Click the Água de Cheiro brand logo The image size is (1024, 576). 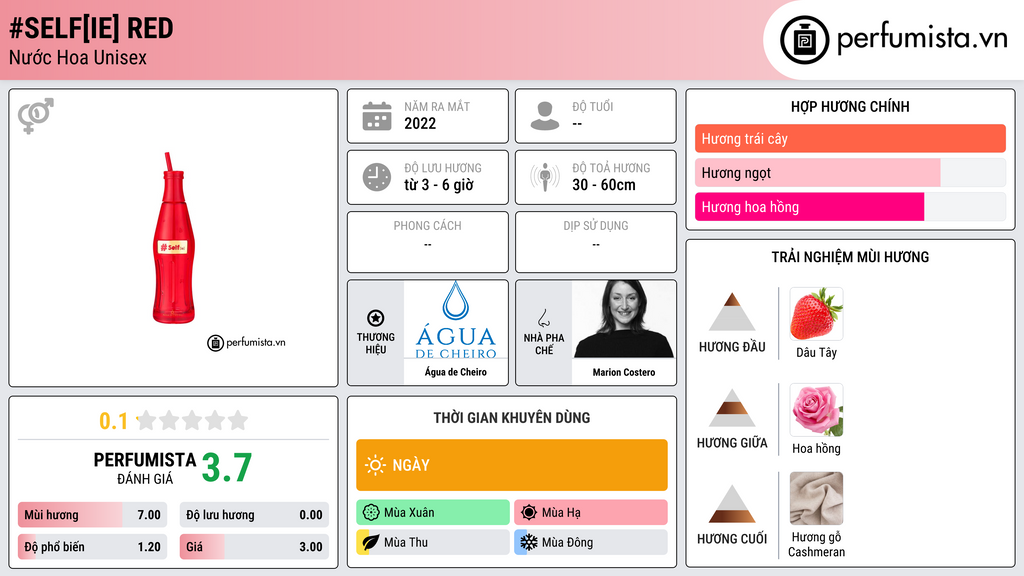[x=456, y=321]
